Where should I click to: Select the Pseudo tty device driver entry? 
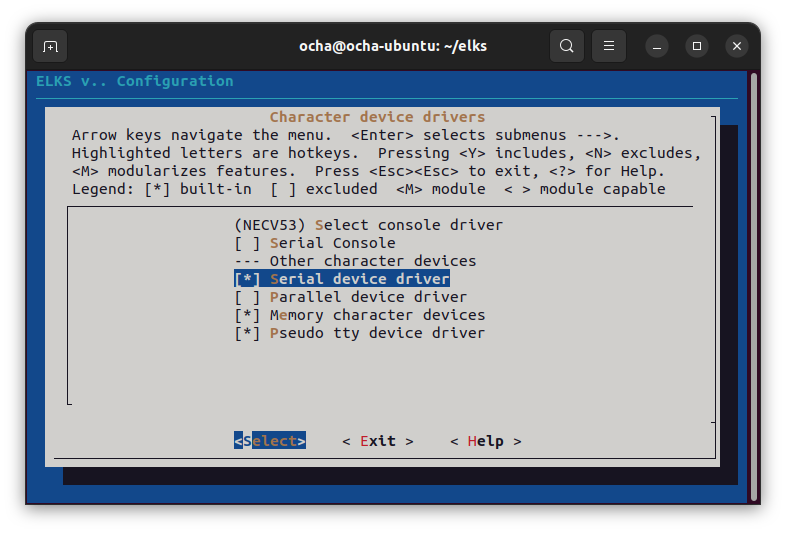tap(377, 333)
